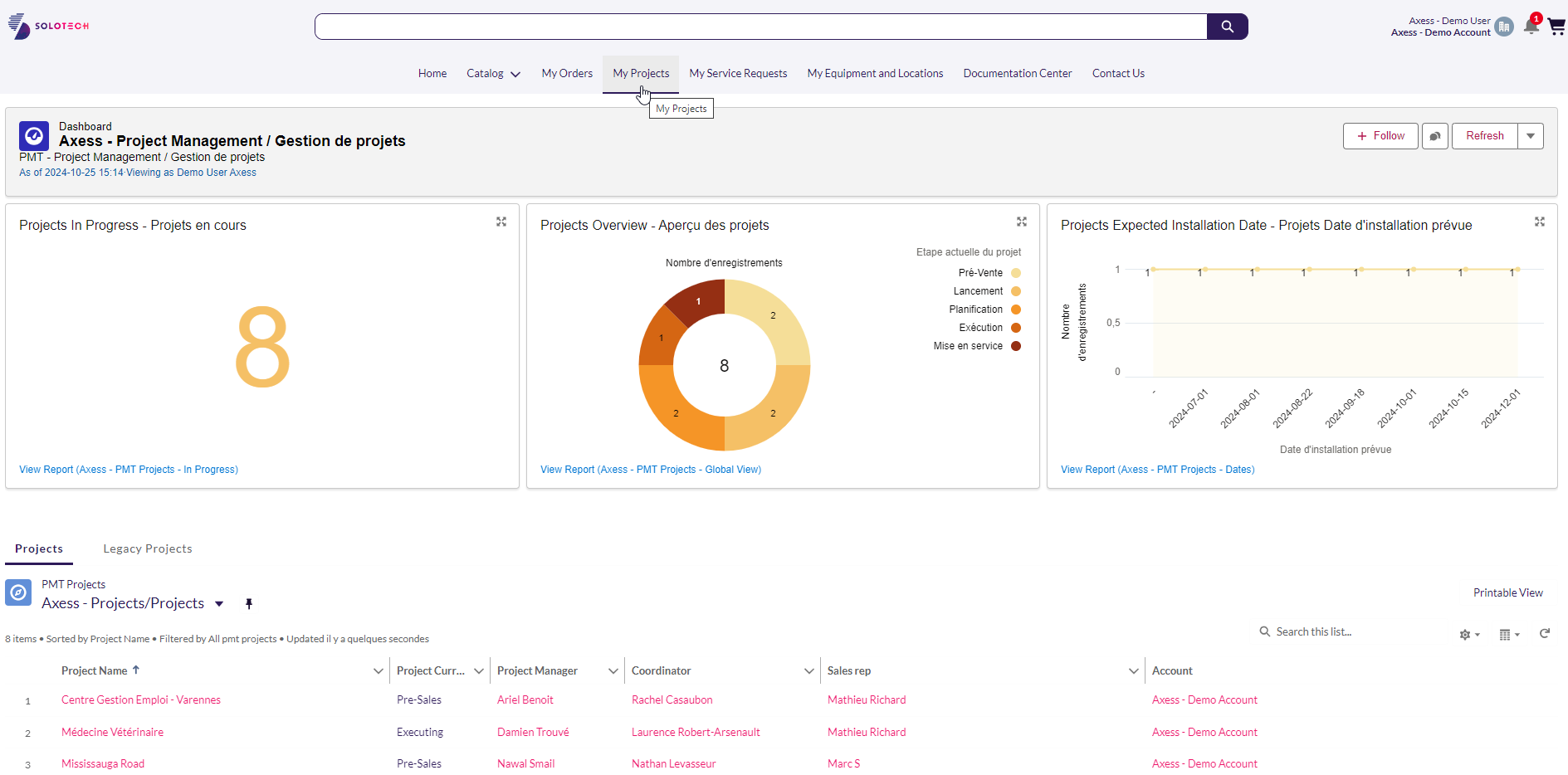Click the Refresh button
The width and height of the screenshot is (1568, 775).
point(1485,136)
